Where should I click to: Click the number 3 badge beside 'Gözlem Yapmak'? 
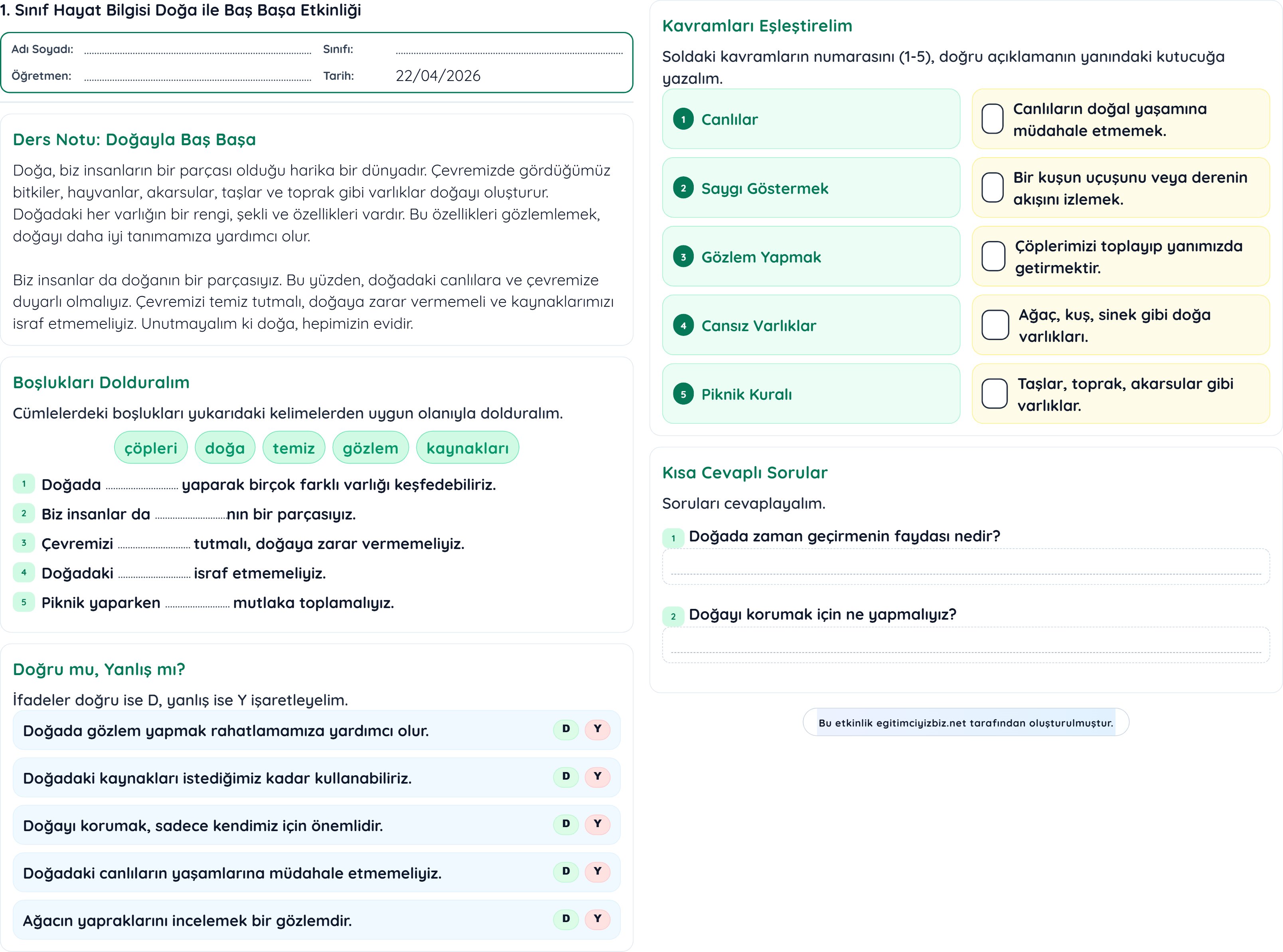click(683, 257)
